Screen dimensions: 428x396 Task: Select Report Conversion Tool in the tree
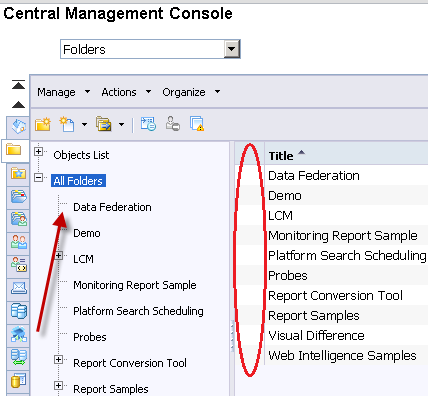[130, 363]
